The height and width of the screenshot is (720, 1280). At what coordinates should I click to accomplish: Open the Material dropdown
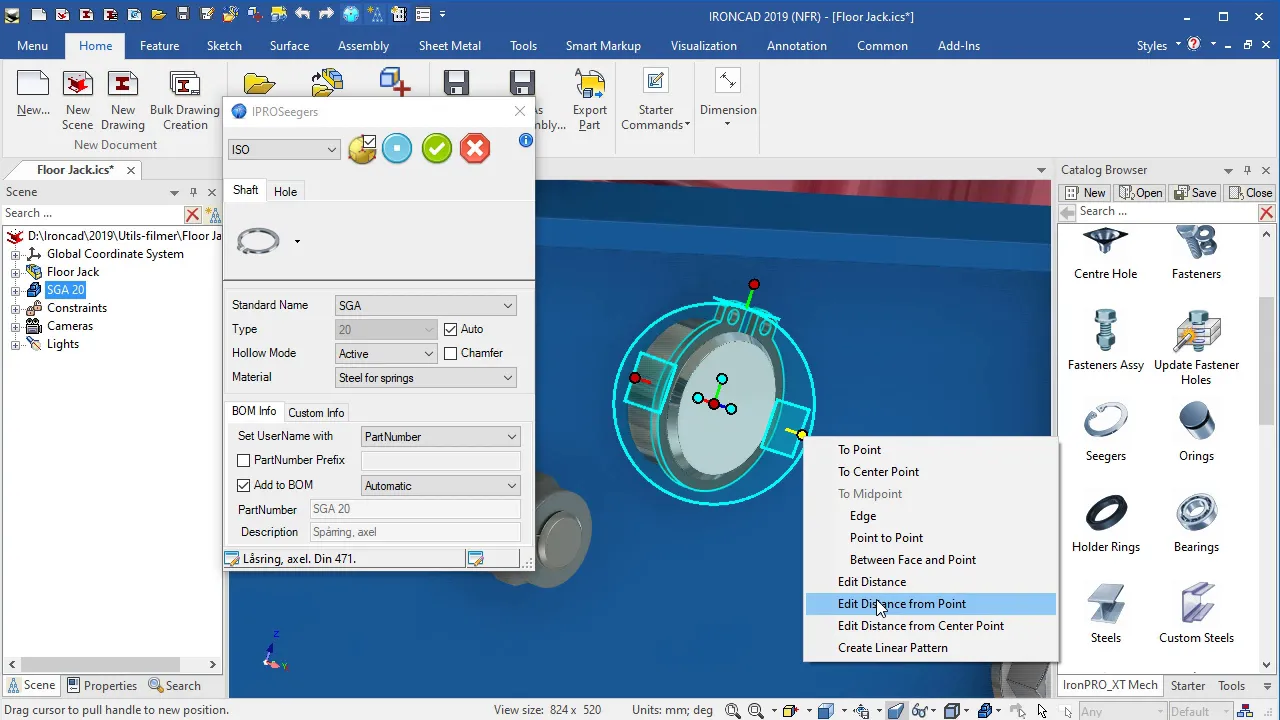pyautogui.click(x=425, y=378)
